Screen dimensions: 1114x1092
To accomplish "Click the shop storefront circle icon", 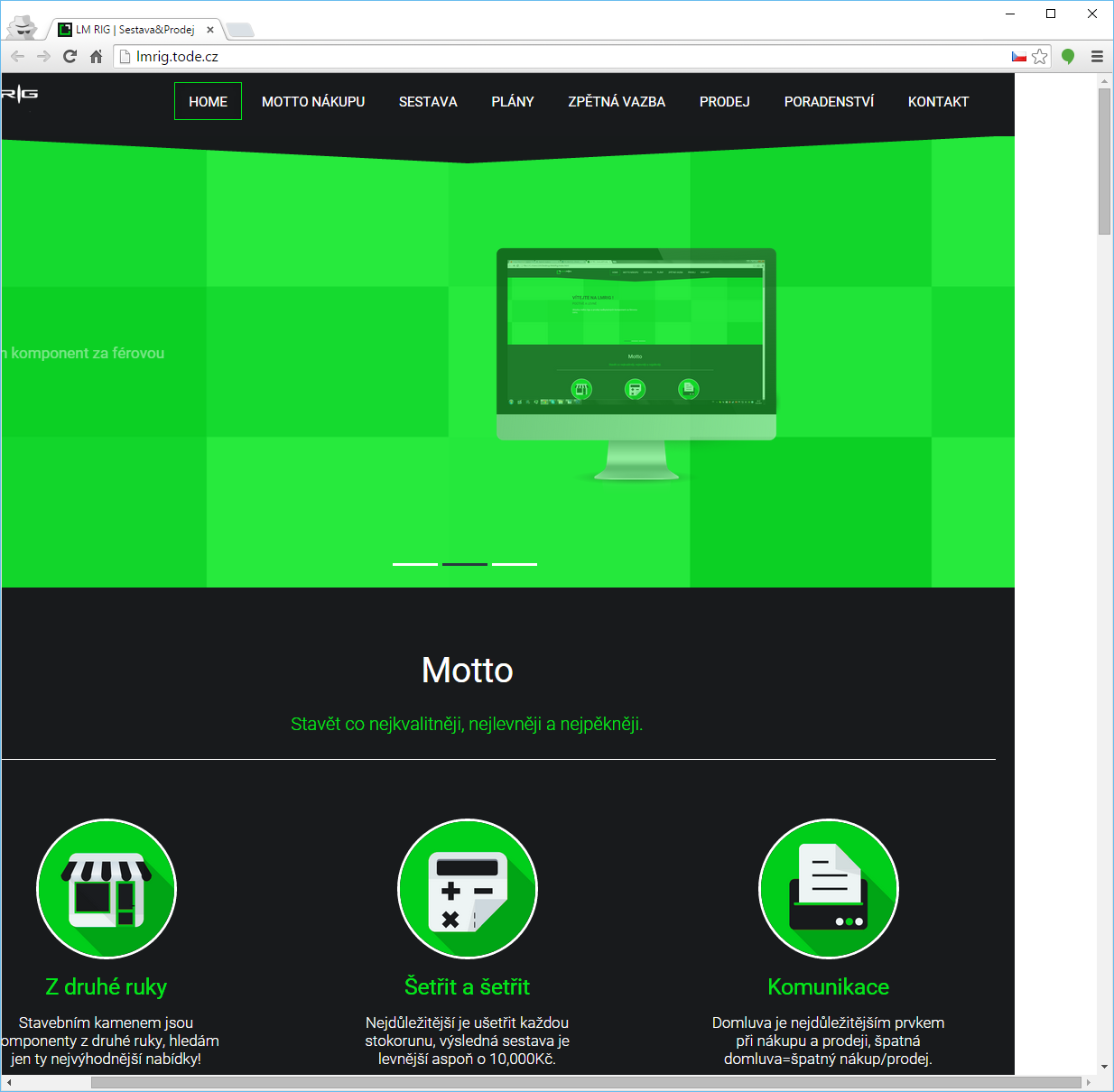I will [x=107, y=889].
